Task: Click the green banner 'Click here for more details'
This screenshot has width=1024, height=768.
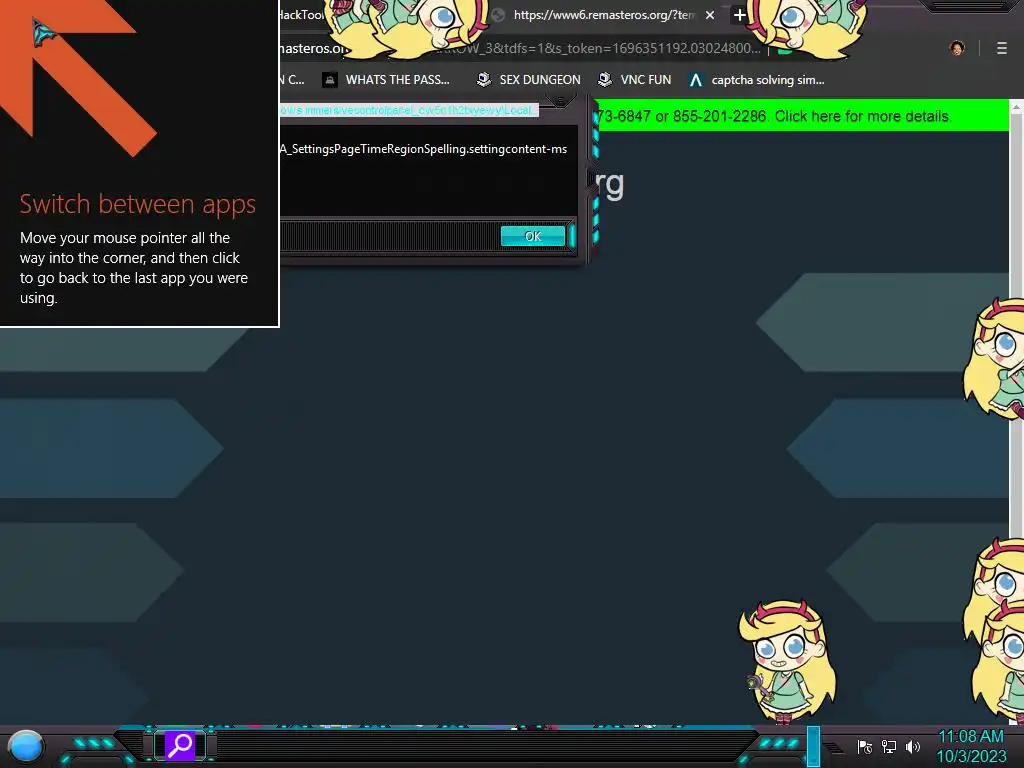Action: tap(862, 116)
